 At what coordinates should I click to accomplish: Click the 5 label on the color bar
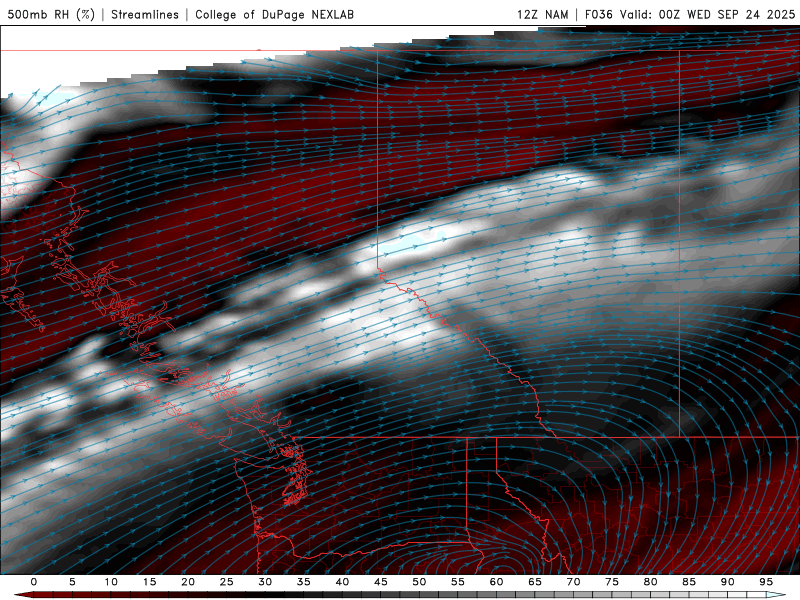[72, 582]
